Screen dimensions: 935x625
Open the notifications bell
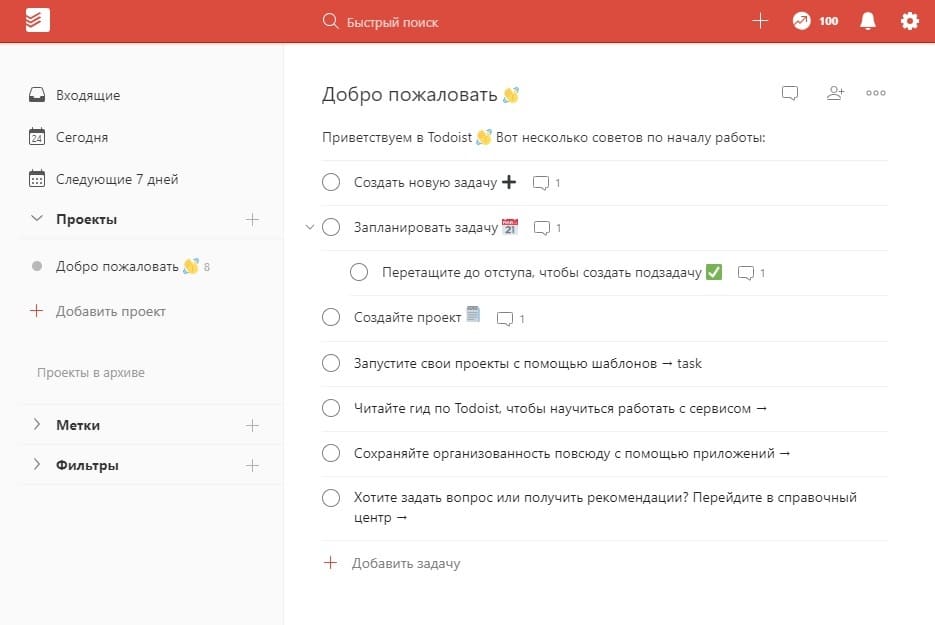click(x=867, y=19)
